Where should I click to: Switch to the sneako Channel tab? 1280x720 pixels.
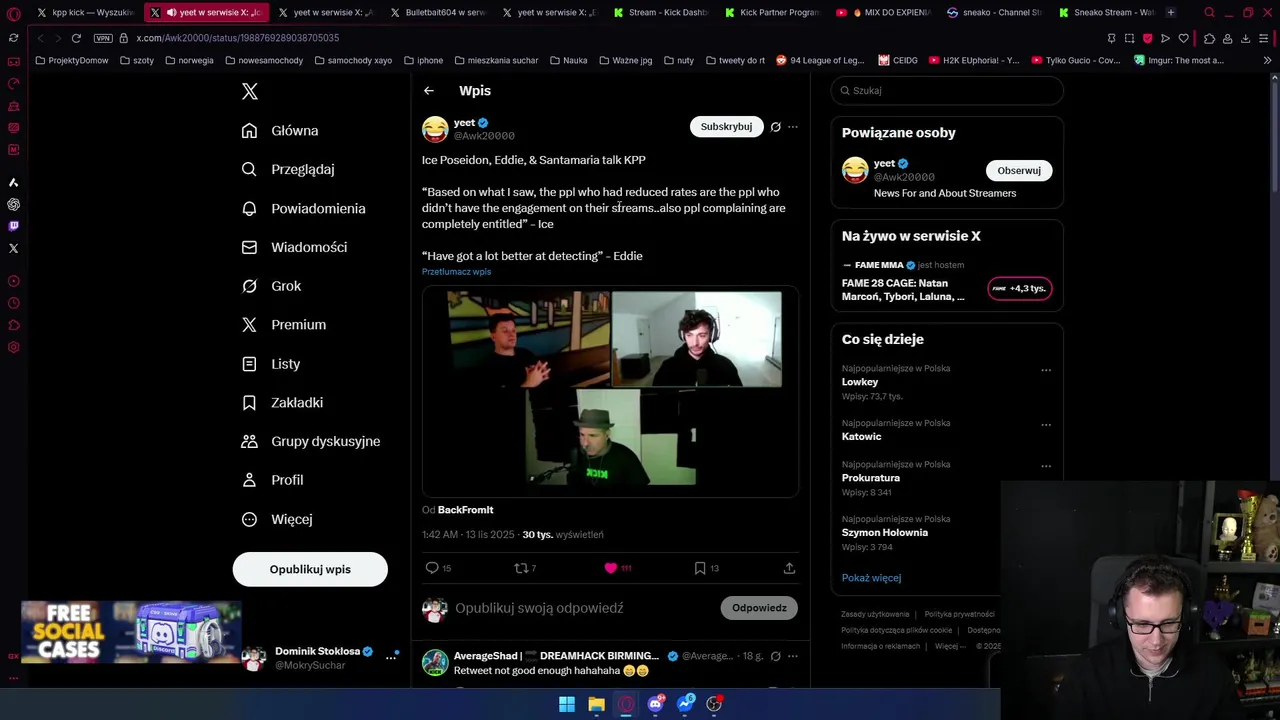click(993, 13)
